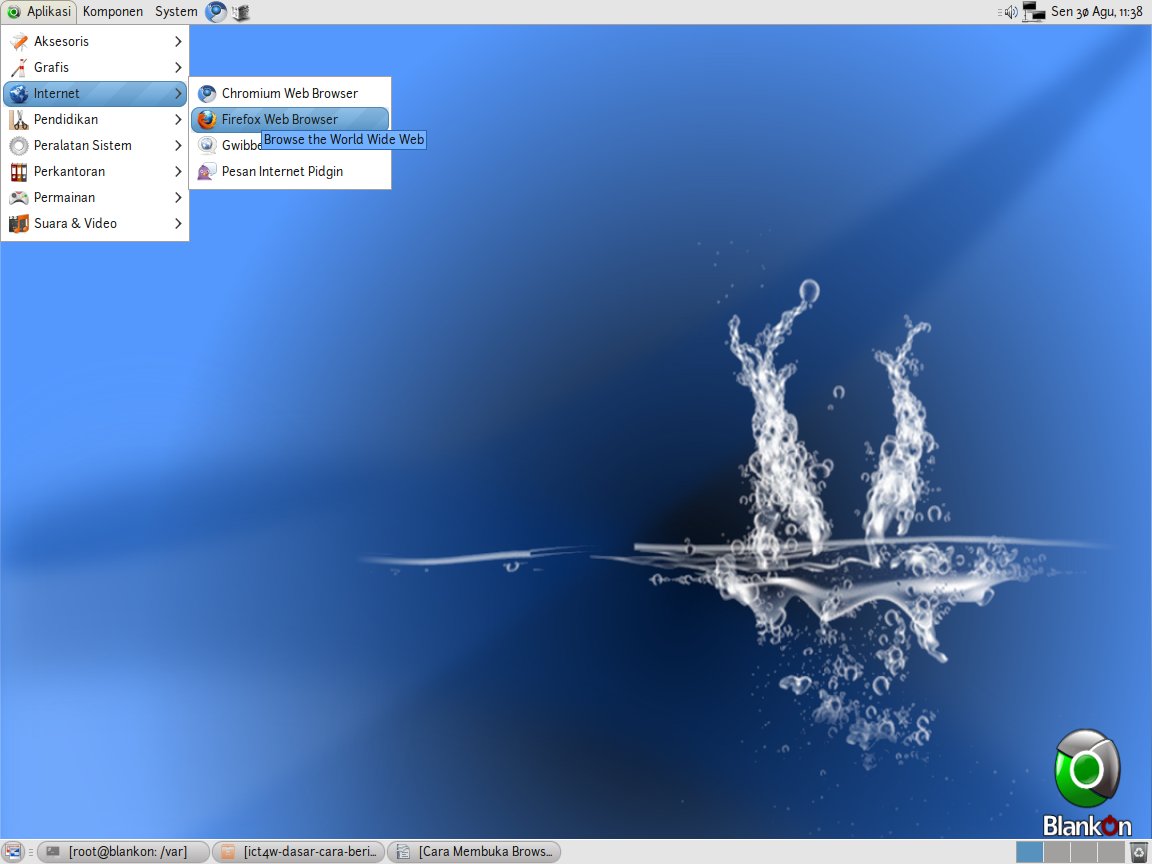Click the Show Desktop icon in bottom panel
The image size is (1152, 864).
tap(12, 852)
